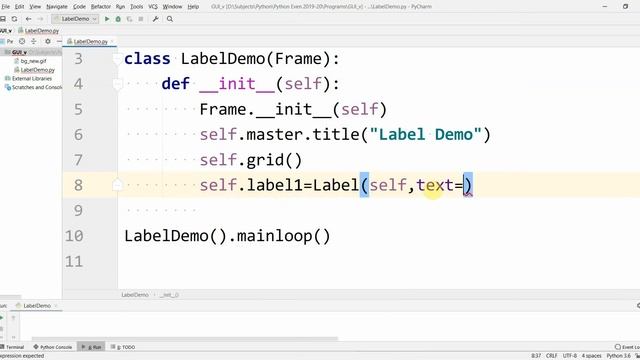Open the LabelDemo run configuration dropdown
The height and width of the screenshot is (360, 640).
[75, 19]
